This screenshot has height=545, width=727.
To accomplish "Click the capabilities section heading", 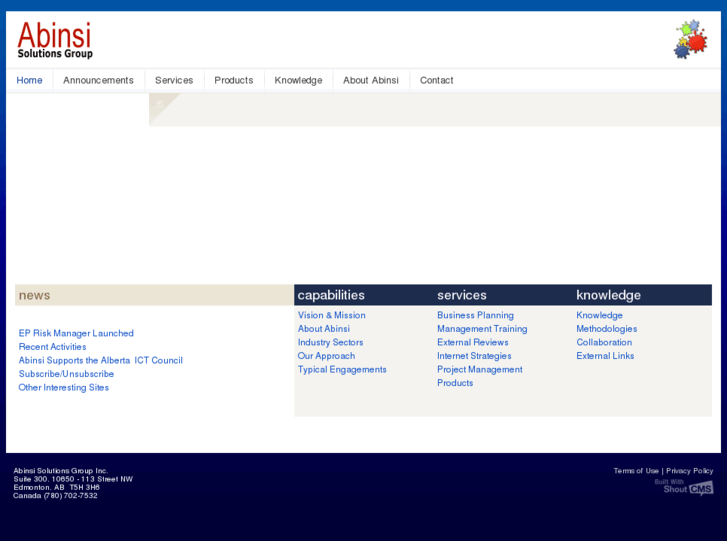I will click(x=331, y=295).
